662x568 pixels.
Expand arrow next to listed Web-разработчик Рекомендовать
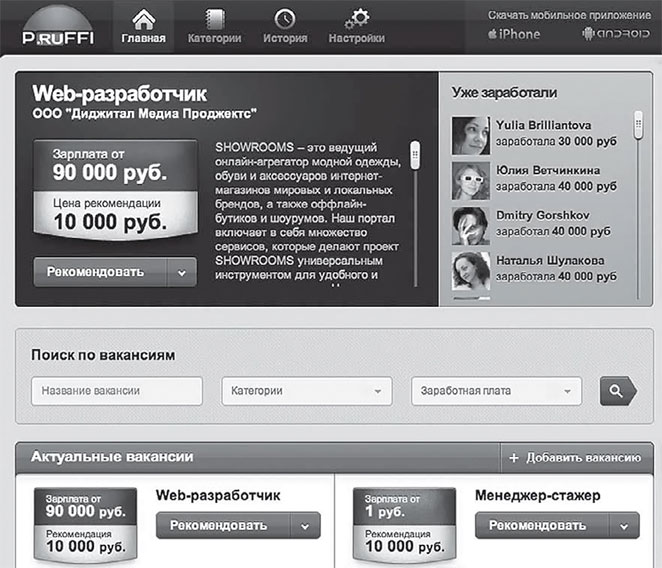pos(305,526)
